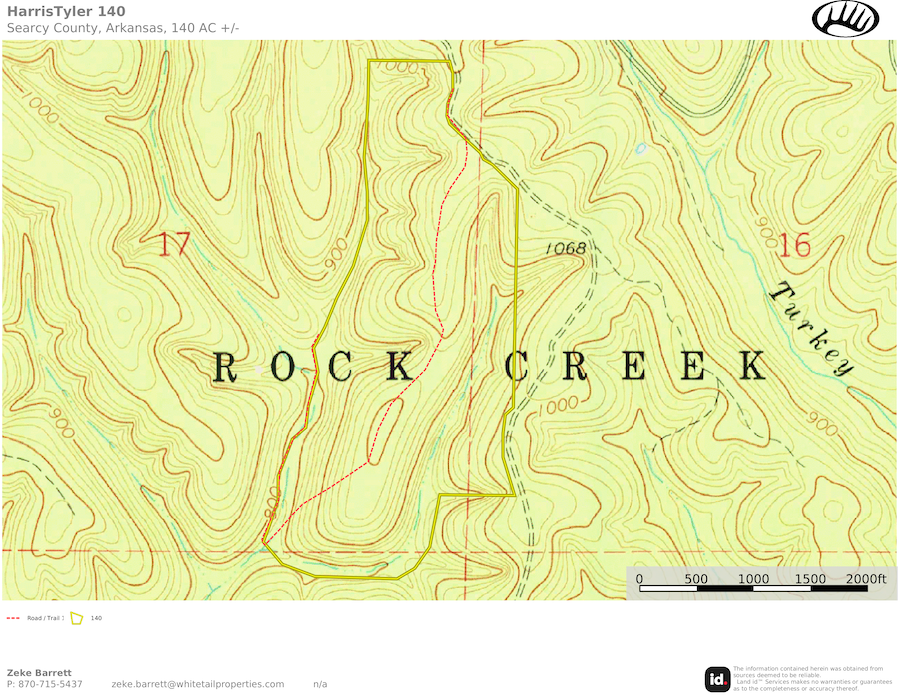
Task: Open the zeke.barrett@whitetailproperties.com email link
Action: click(x=198, y=684)
